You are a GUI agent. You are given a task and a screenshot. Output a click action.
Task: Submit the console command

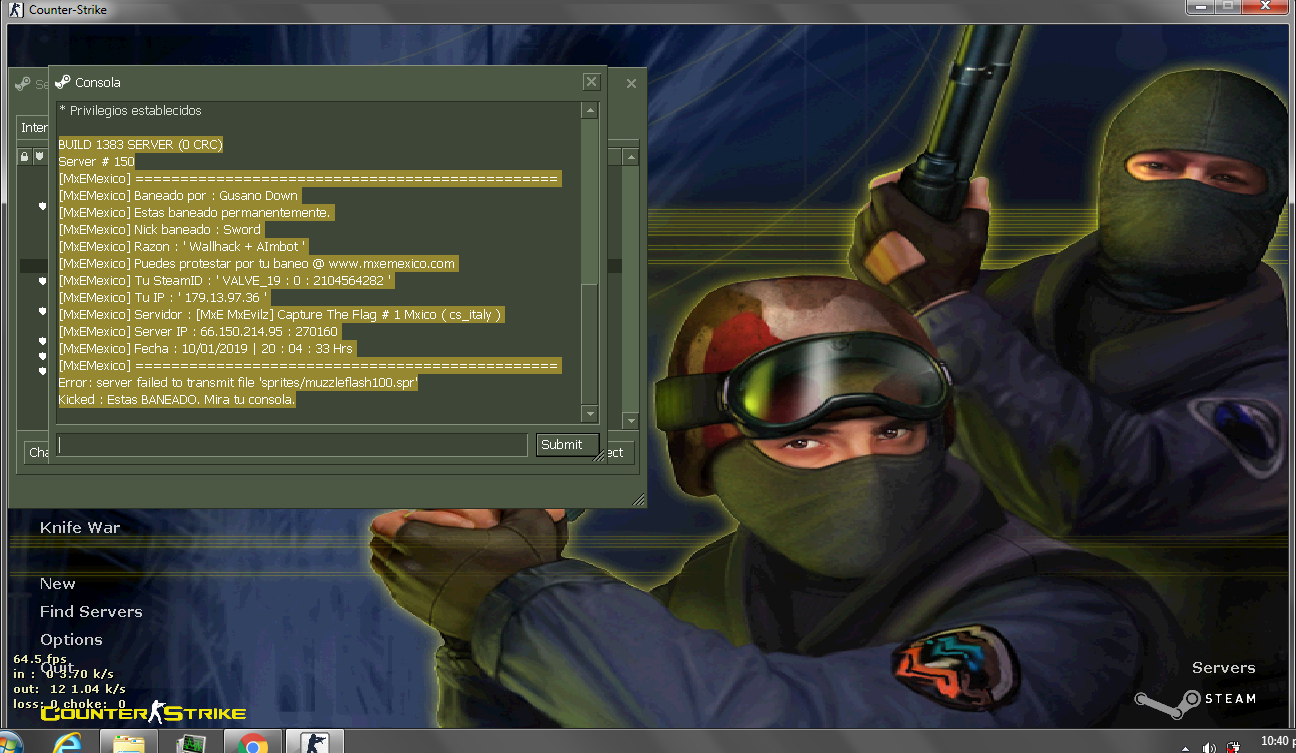567,445
